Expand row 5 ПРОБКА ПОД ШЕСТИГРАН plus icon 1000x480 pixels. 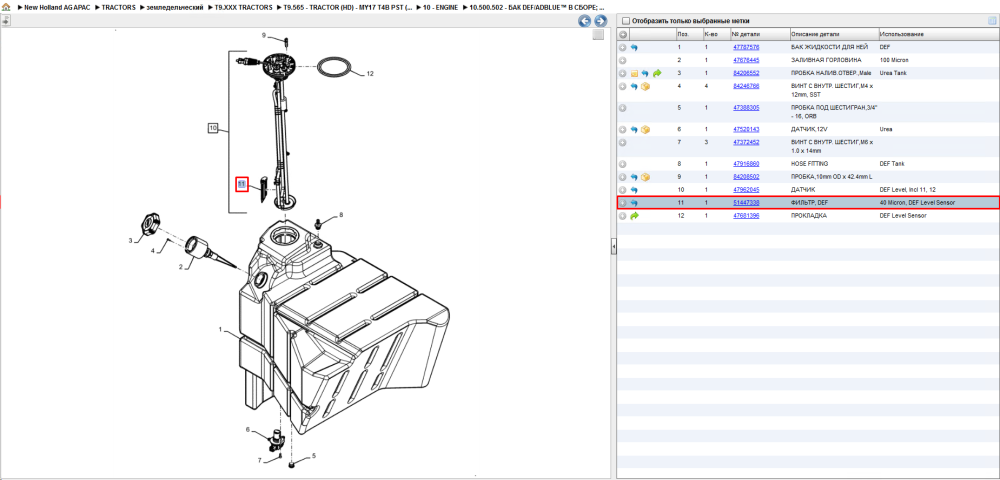[622, 108]
